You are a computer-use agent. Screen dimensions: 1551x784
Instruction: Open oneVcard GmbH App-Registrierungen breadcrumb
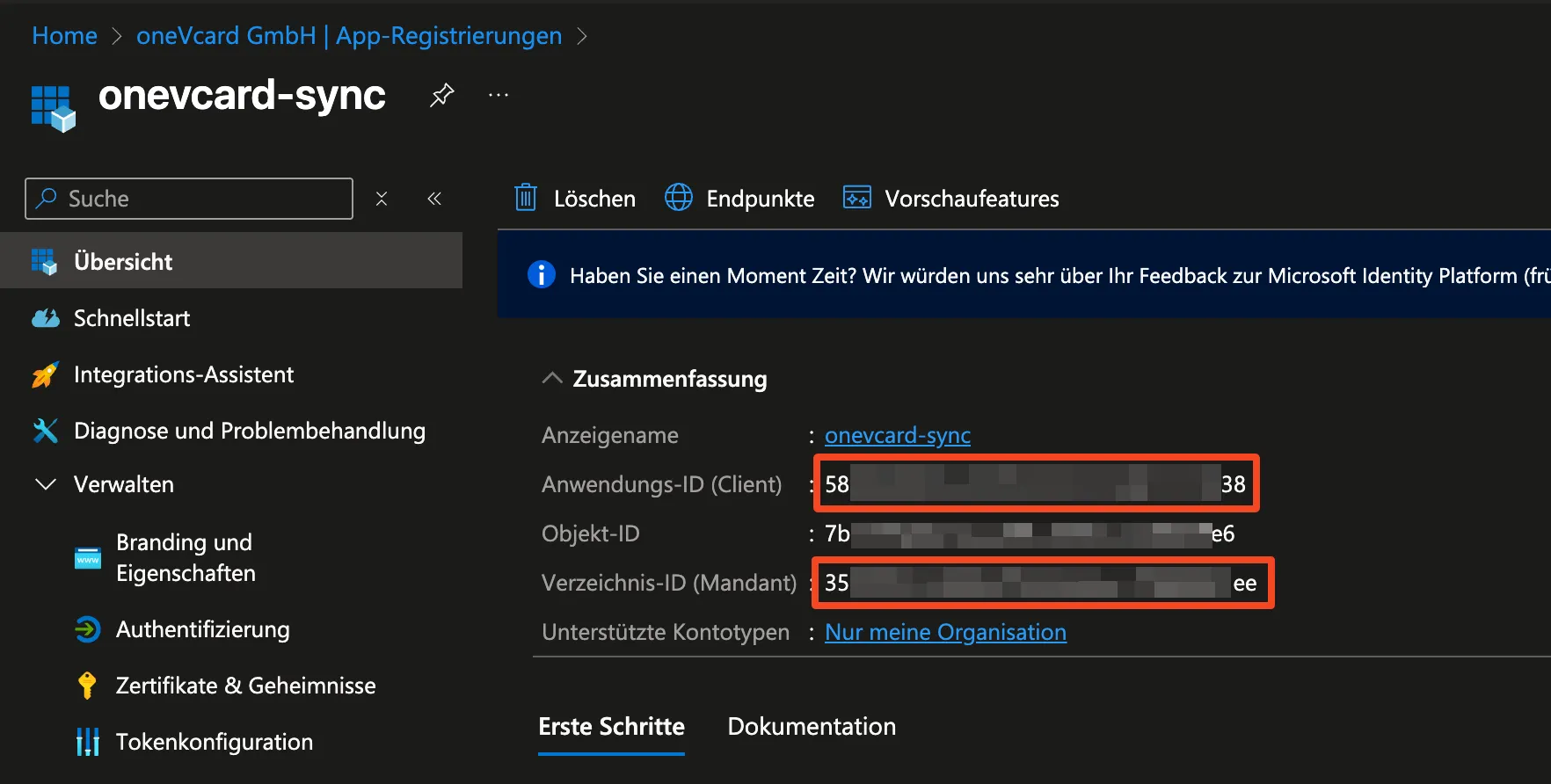coord(349,35)
